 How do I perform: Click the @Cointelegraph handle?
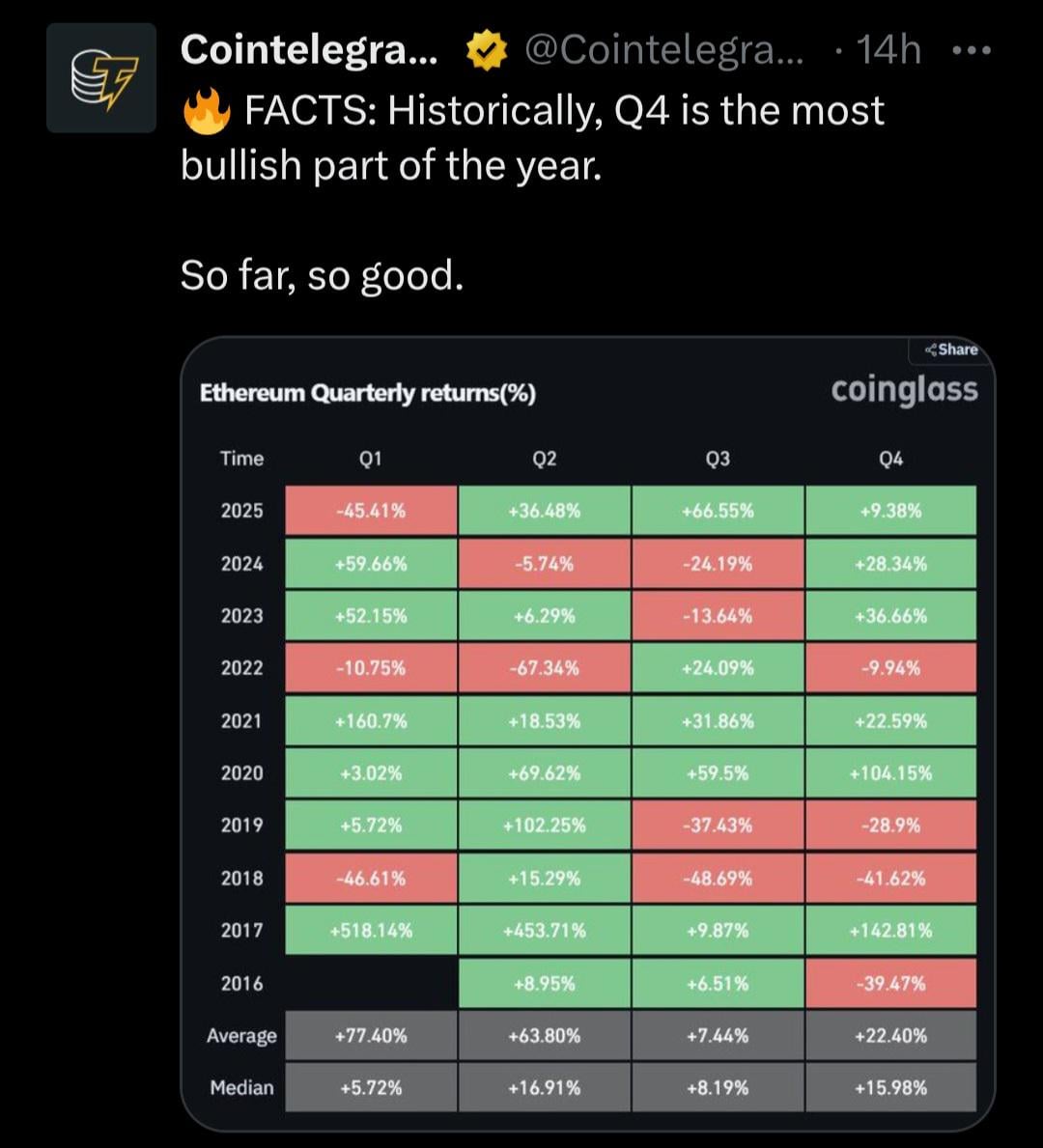pyautogui.click(x=662, y=50)
